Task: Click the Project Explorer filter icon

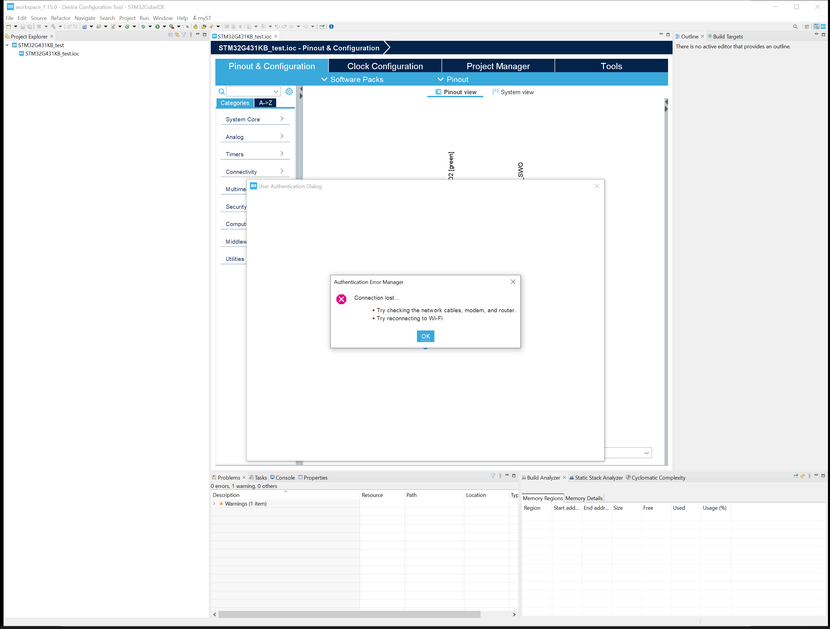Action: coord(184,35)
